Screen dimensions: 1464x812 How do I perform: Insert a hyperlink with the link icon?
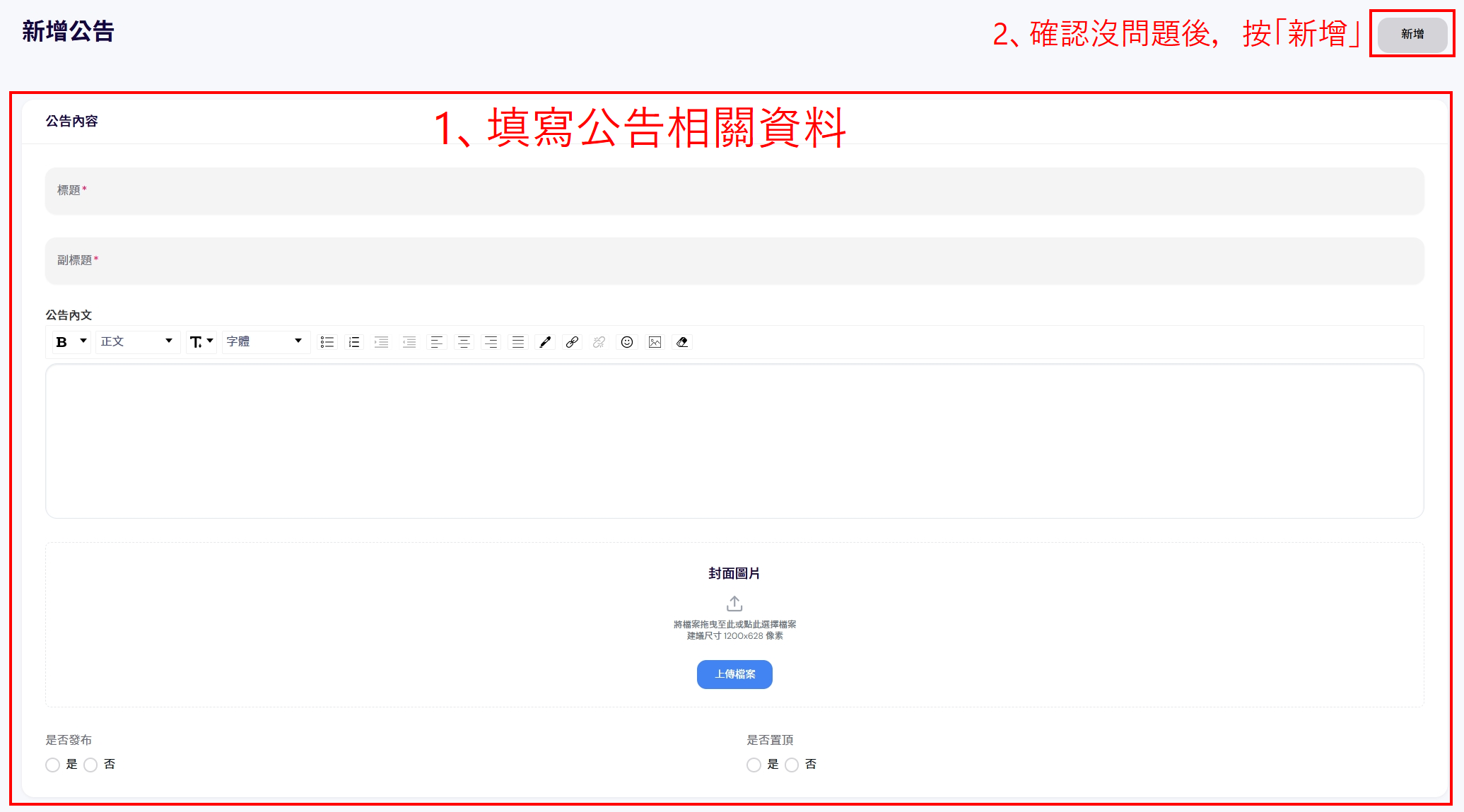(572, 342)
